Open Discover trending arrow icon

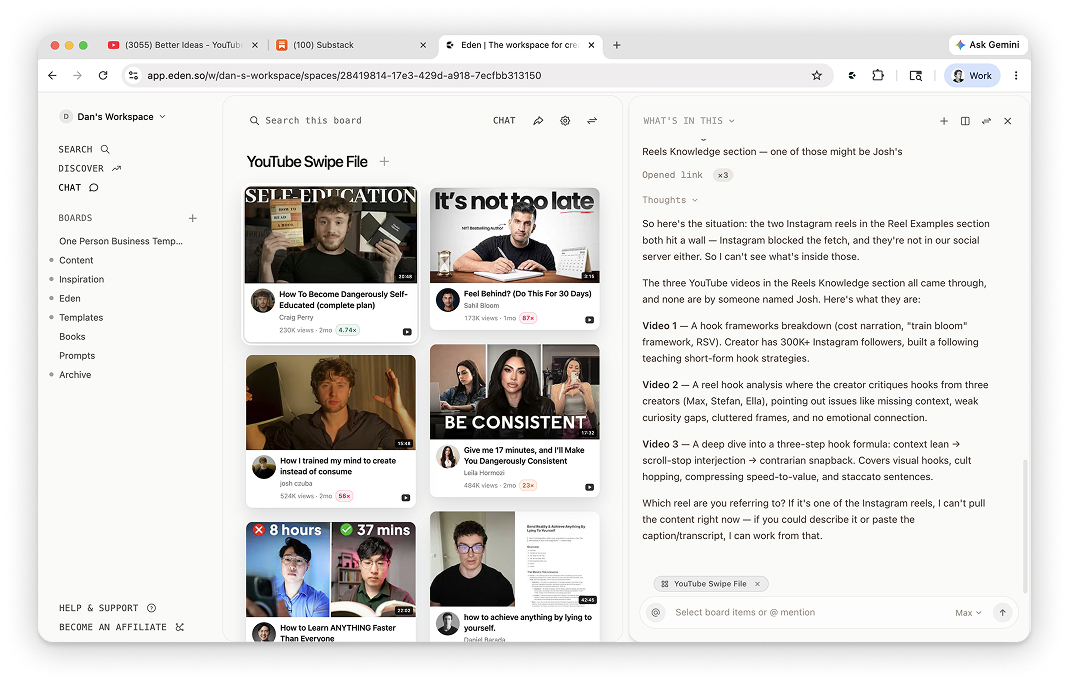[x=117, y=168]
